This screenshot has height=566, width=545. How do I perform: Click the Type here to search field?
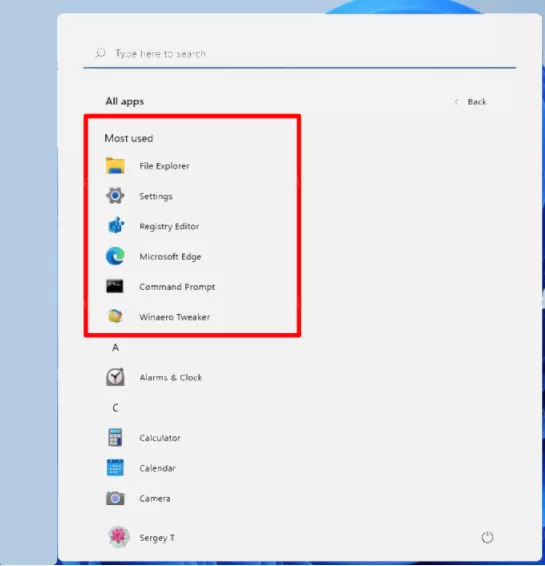(300, 54)
